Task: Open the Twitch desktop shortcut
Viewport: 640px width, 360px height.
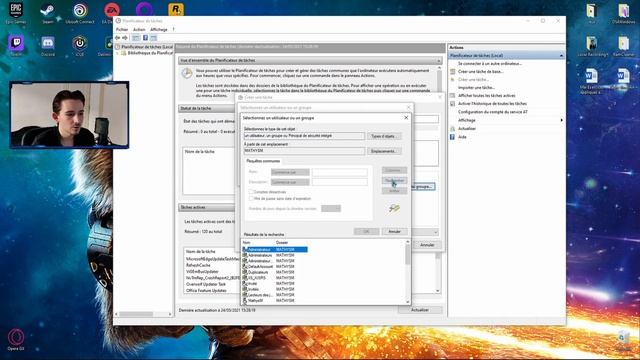Action: pyautogui.click(x=16, y=44)
